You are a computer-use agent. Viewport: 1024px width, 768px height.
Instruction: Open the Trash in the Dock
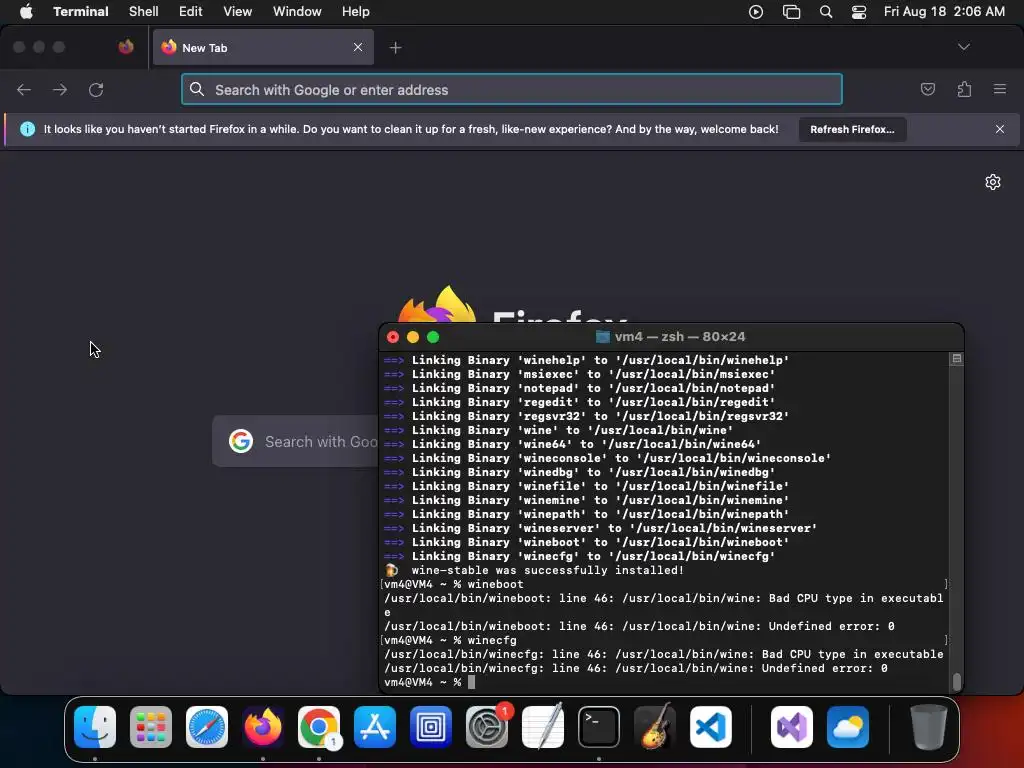pos(928,726)
